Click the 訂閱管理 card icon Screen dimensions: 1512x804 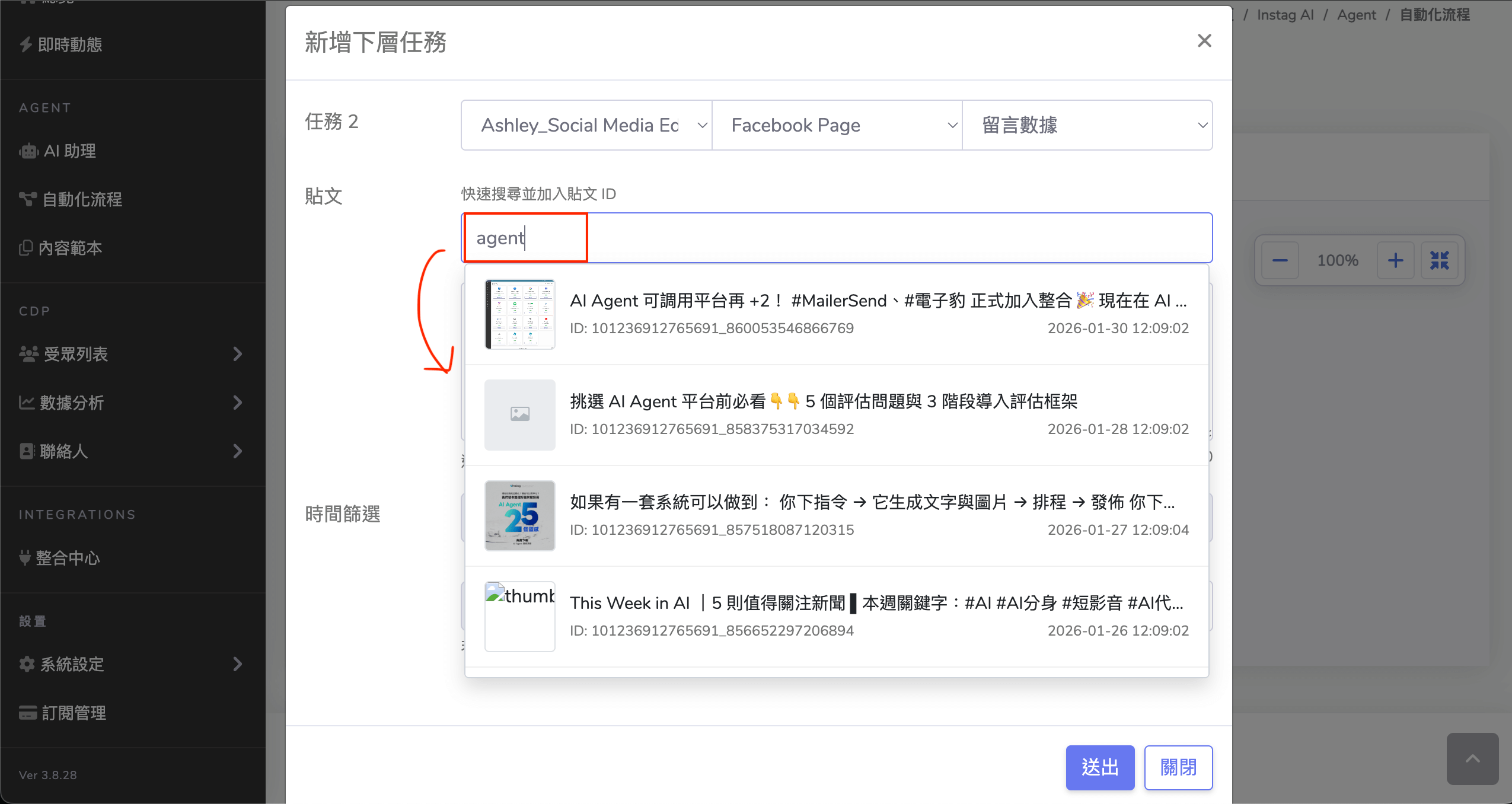(27, 713)
